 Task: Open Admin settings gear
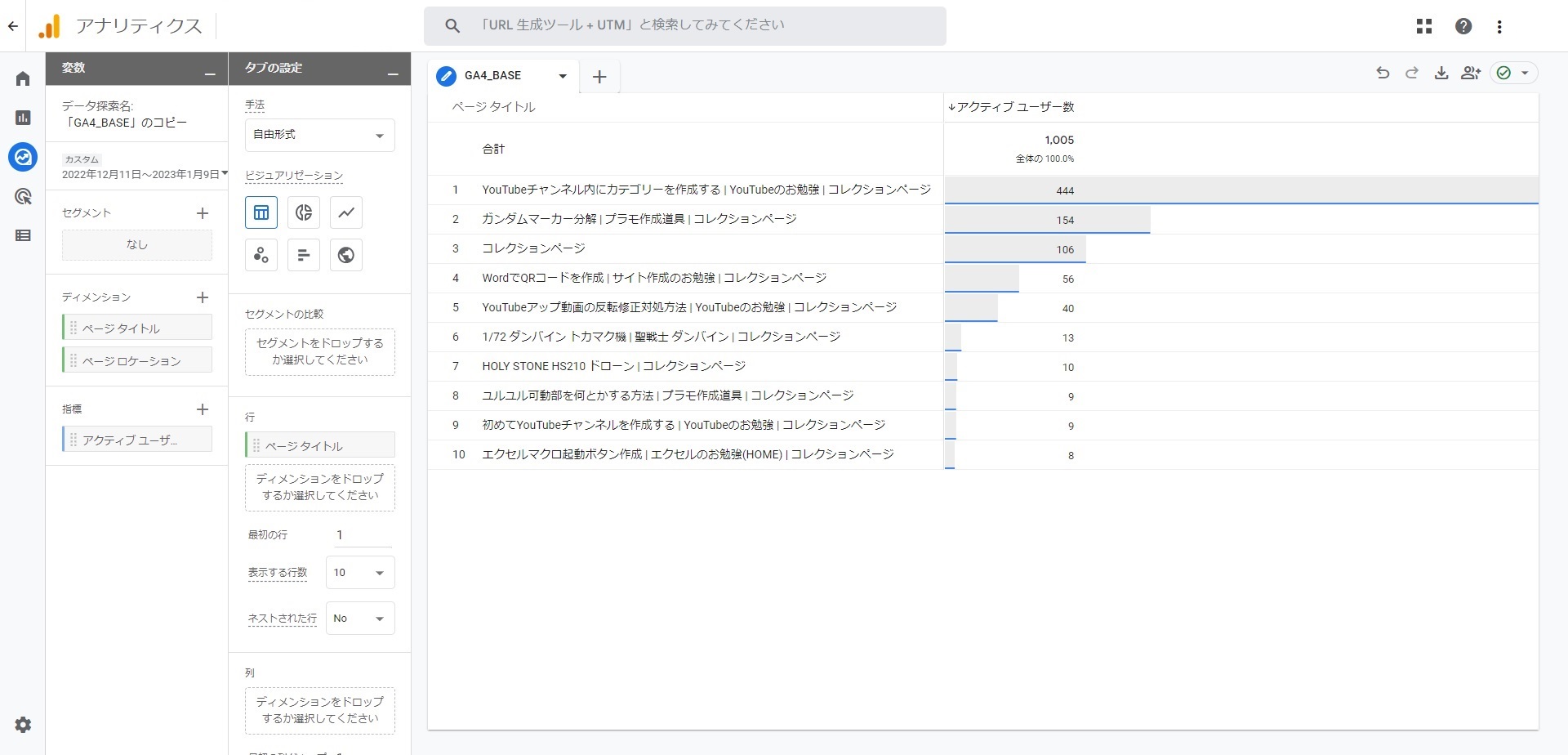point(23,725)
